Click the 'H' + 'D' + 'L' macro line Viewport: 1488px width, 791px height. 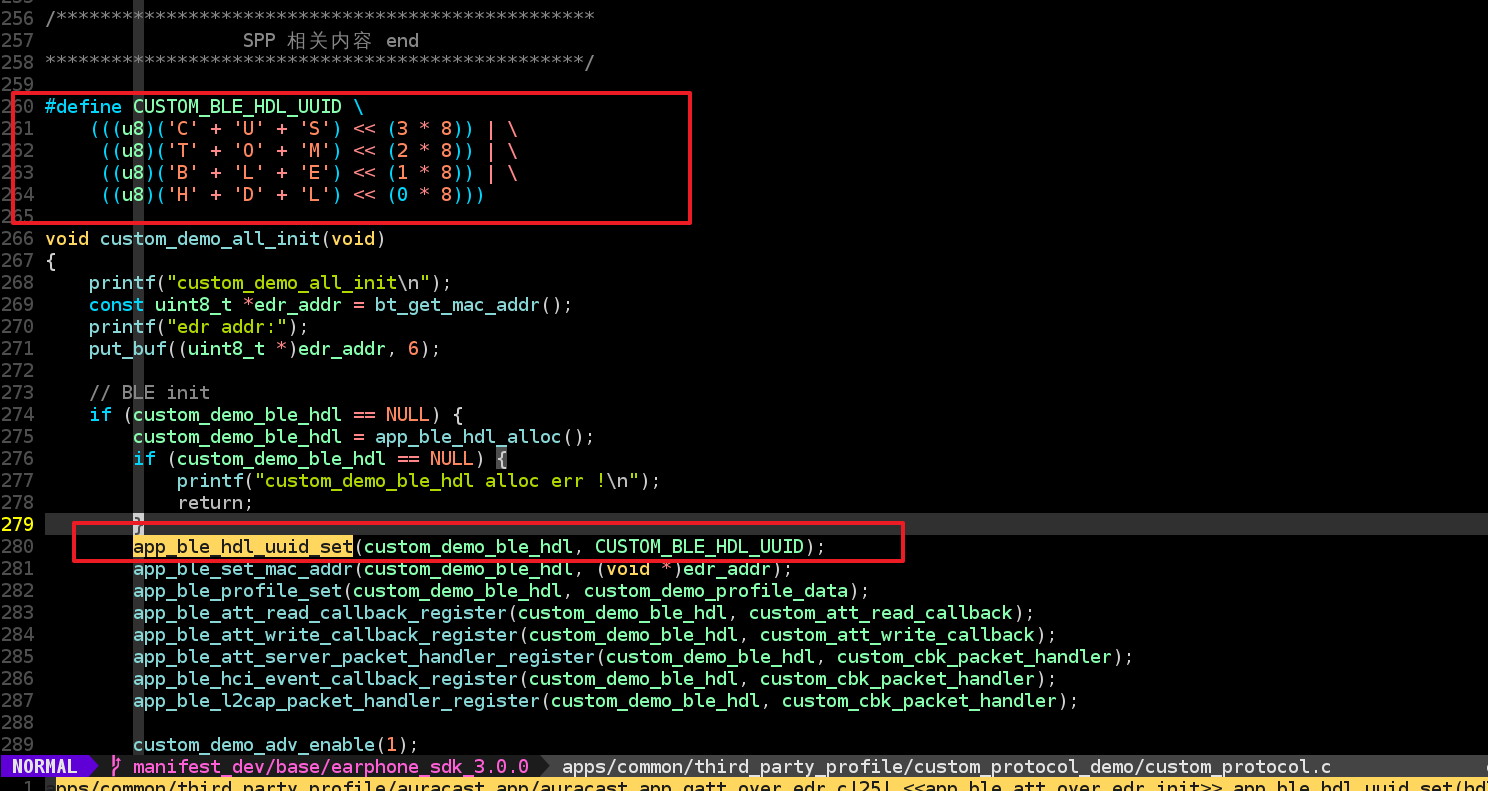[x=292, y=195]
